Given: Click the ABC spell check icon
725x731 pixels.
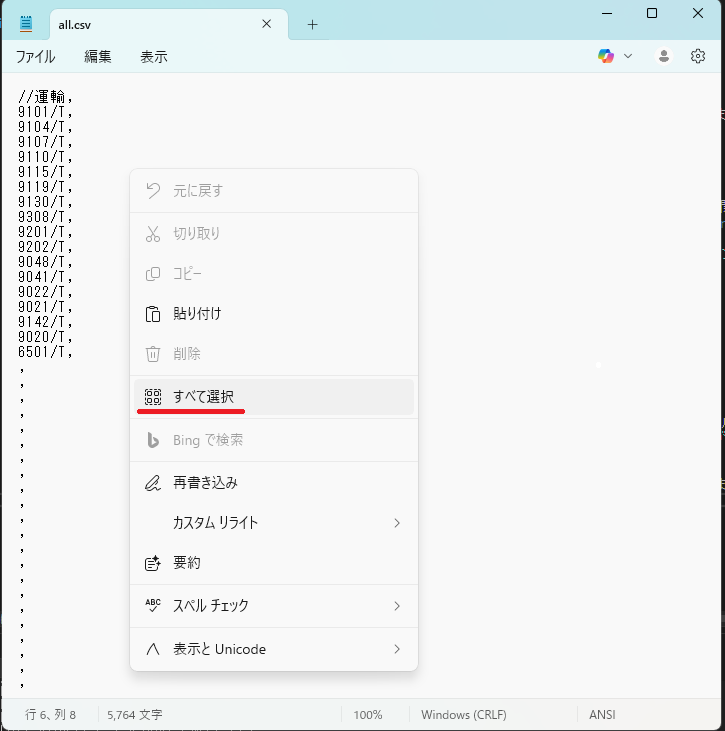Looking at the screenshot, I should point(153,606).
